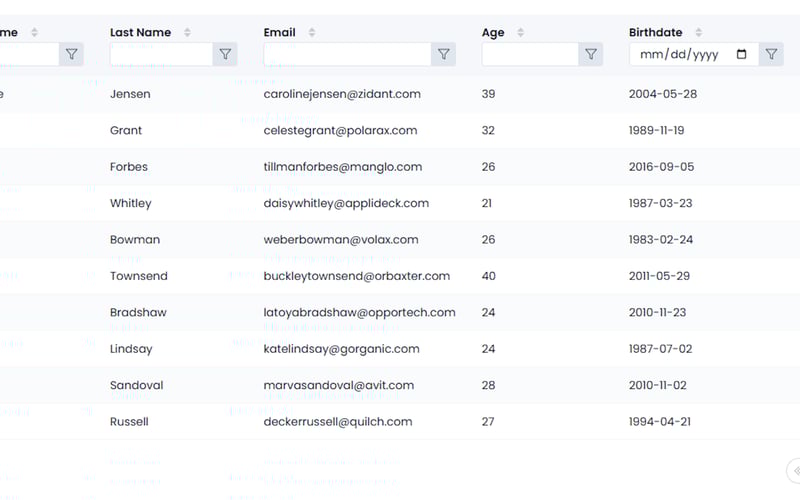The height and width of the screenshot is (500, 800).
Task: Click birthdate 2004-05-28
Action: (663, 94)
